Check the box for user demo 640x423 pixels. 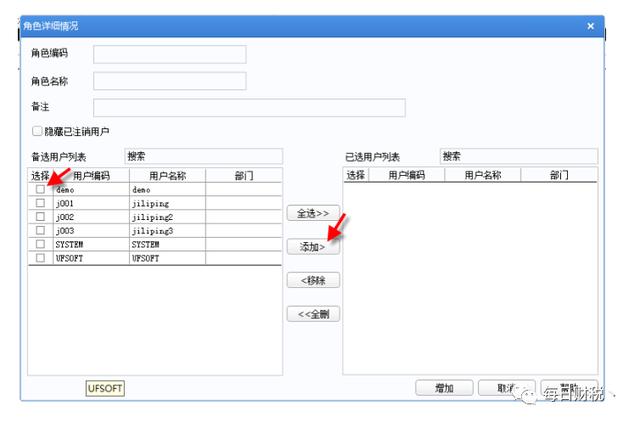tap(41, 189)
